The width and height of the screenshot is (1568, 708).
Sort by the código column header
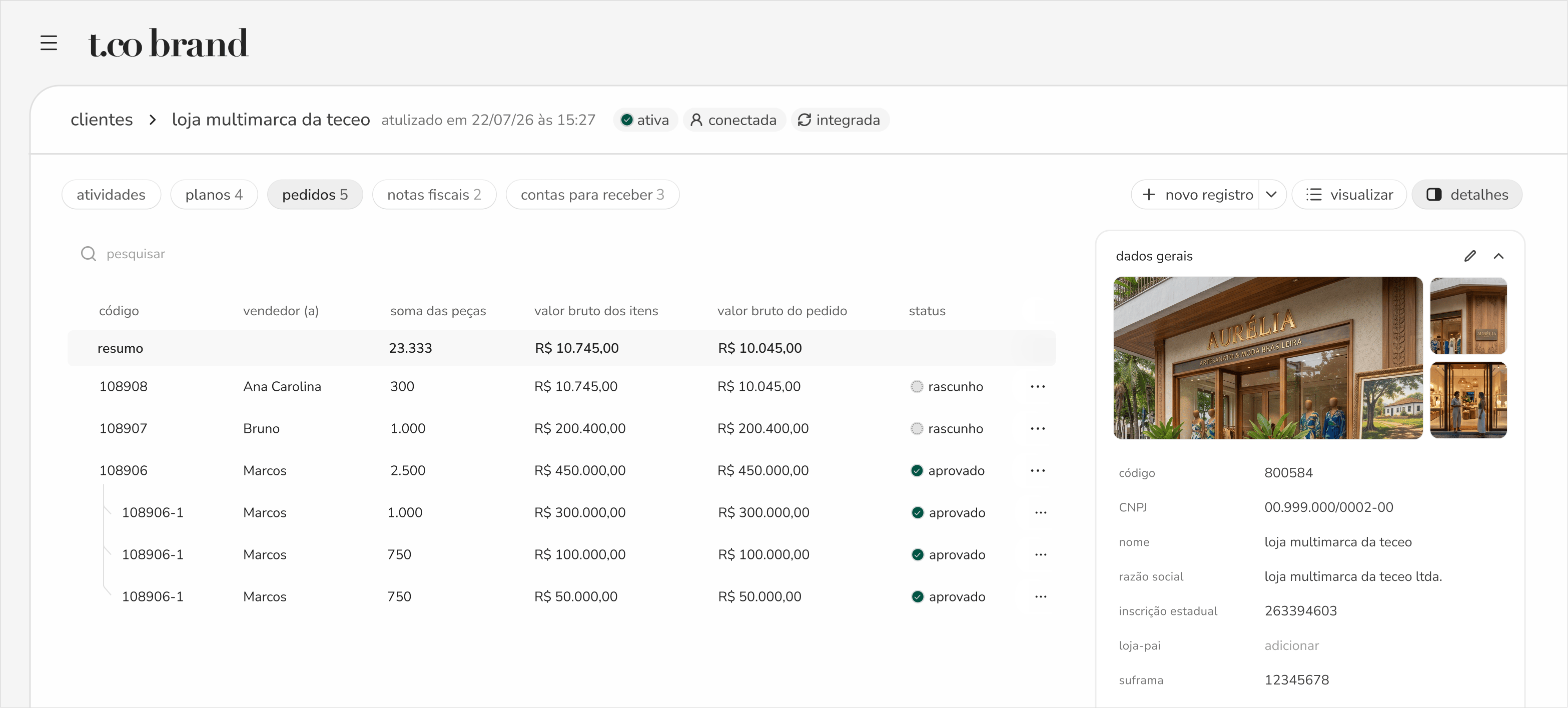tap(119, 311)
